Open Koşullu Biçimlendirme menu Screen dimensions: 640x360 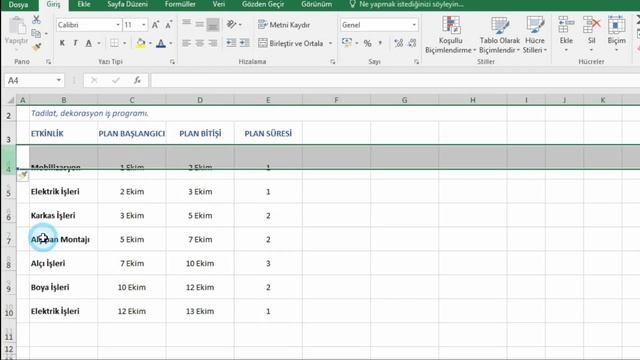[451, 35]
